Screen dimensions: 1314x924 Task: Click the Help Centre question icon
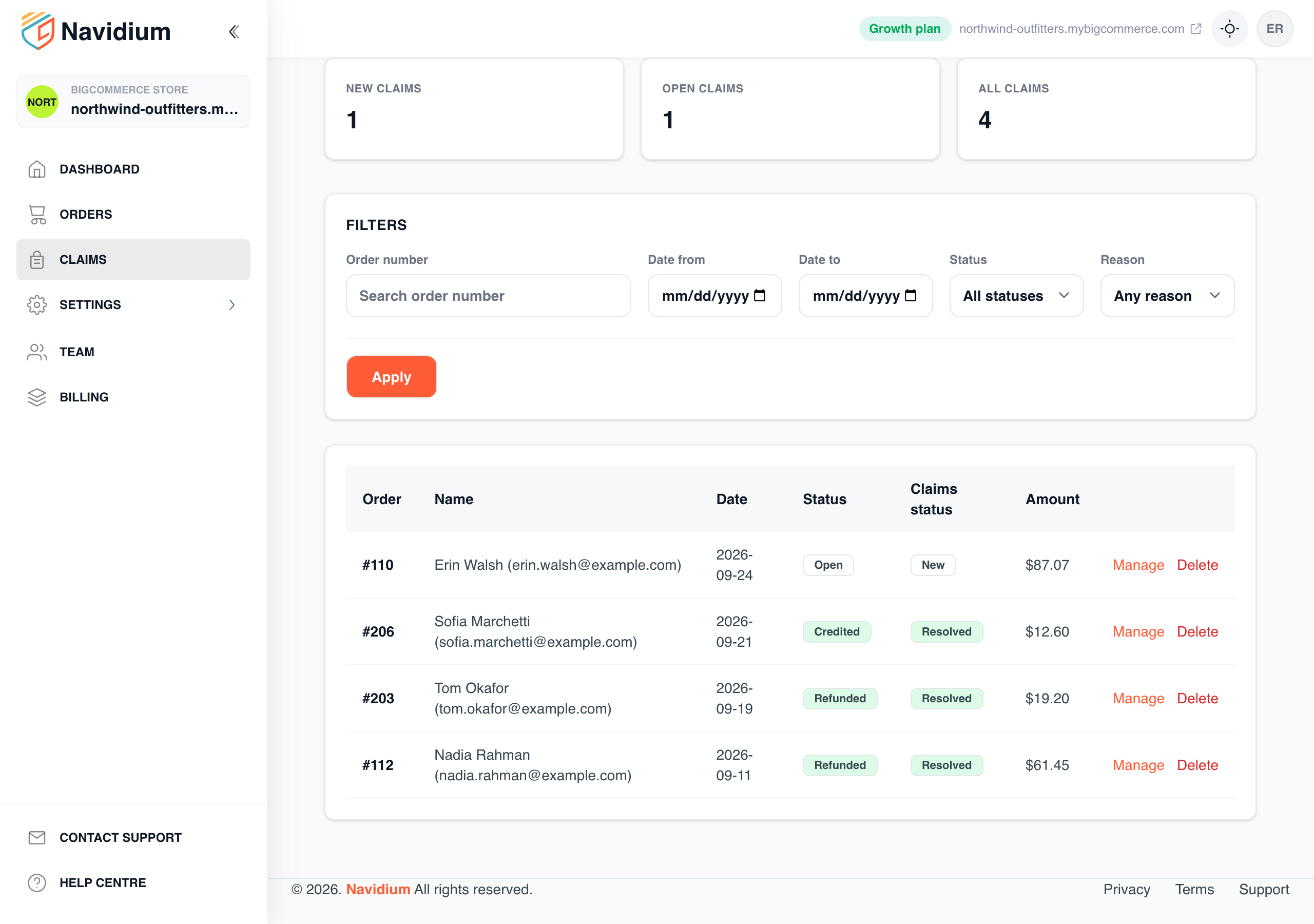tap(37, 883)
